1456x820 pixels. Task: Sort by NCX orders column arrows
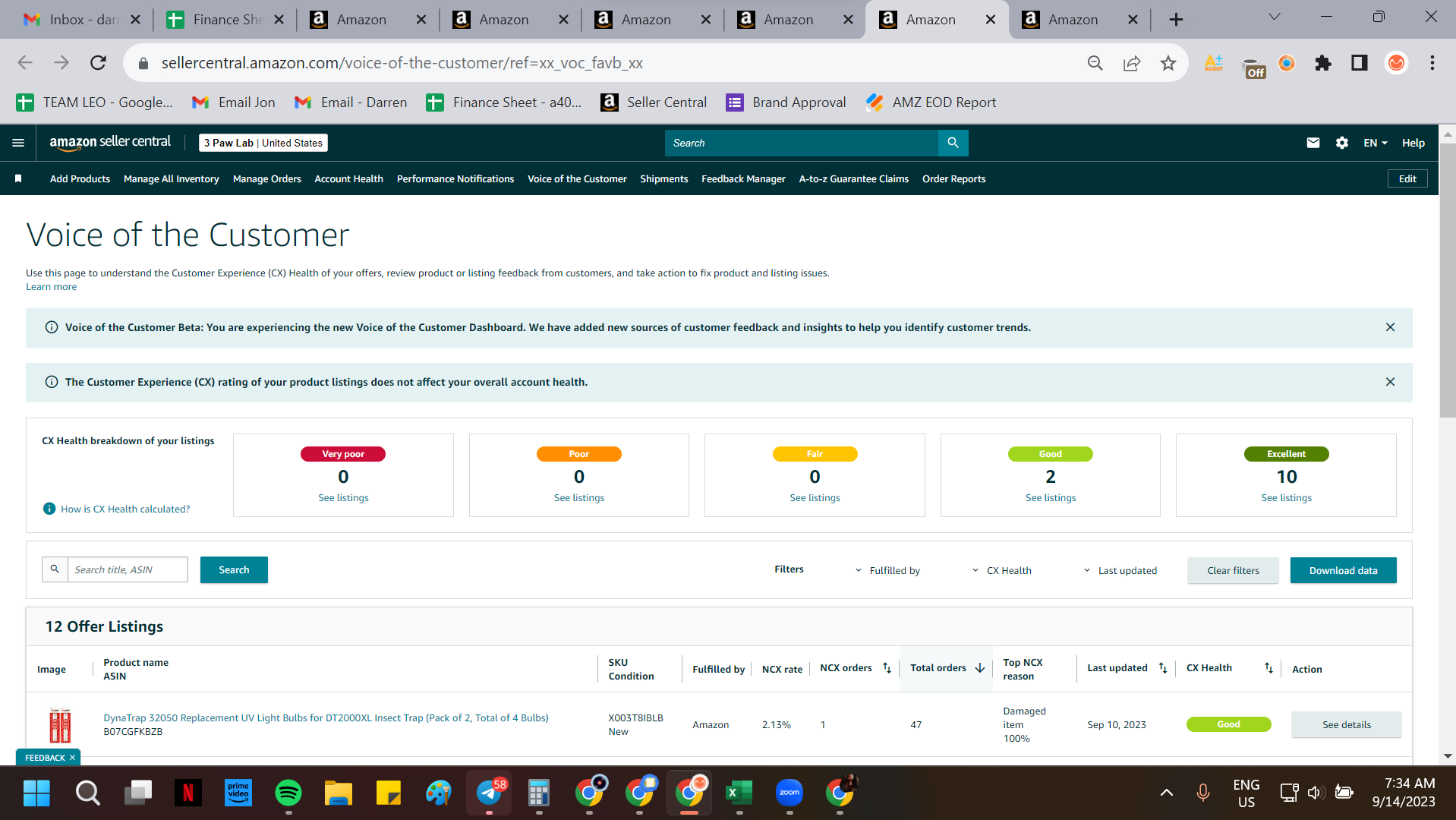[887, 668]
